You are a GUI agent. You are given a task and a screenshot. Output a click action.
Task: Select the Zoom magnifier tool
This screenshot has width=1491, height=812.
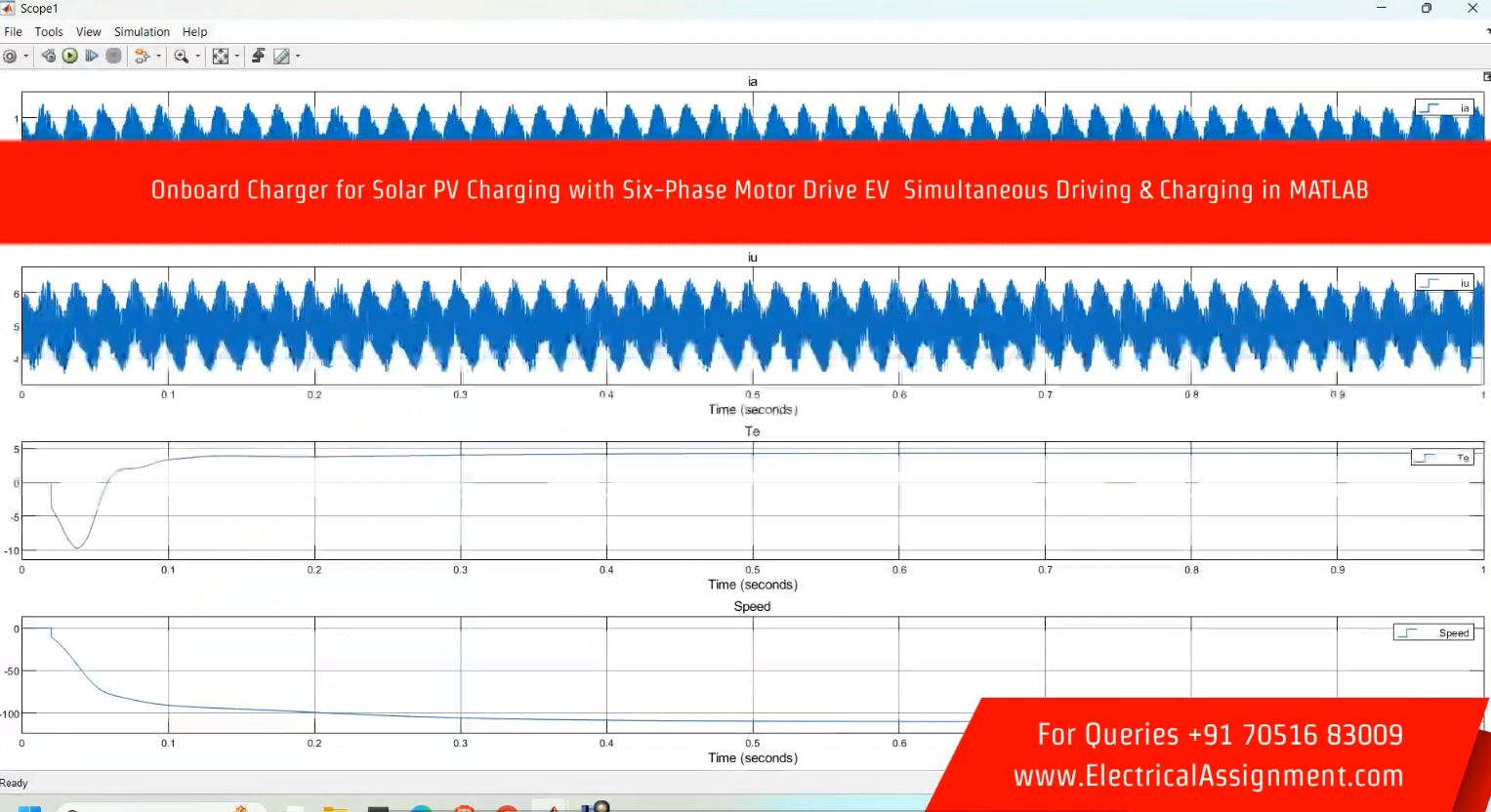[181, 57]
